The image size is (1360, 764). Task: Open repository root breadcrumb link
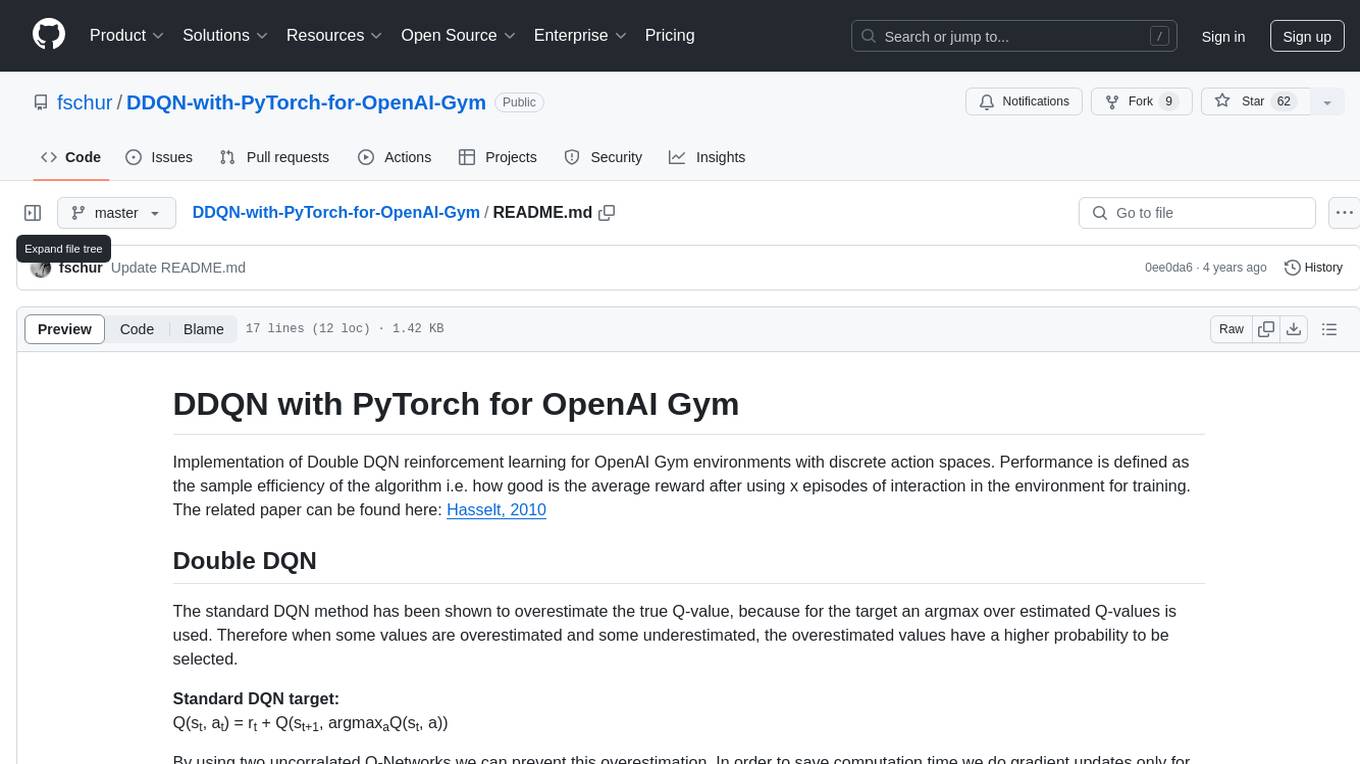pyautogui.click(x=336, y=213)
